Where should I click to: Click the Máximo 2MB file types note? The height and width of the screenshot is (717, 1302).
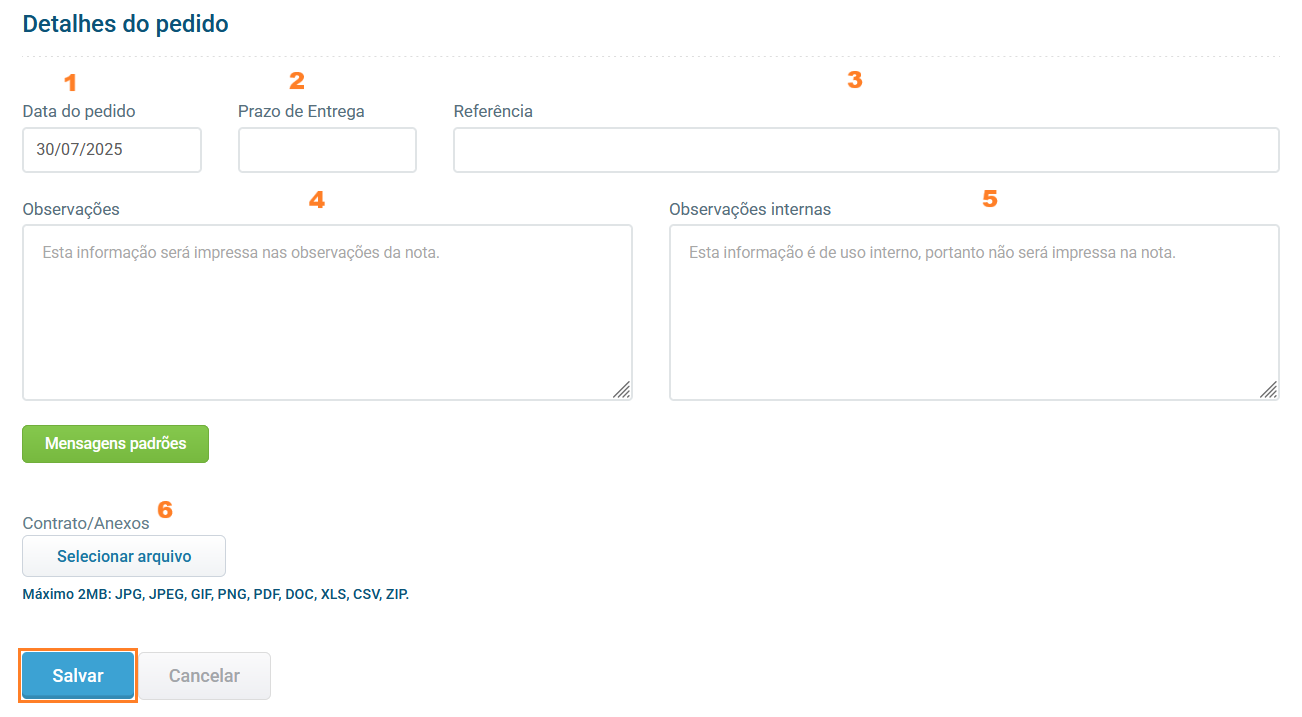216,594
